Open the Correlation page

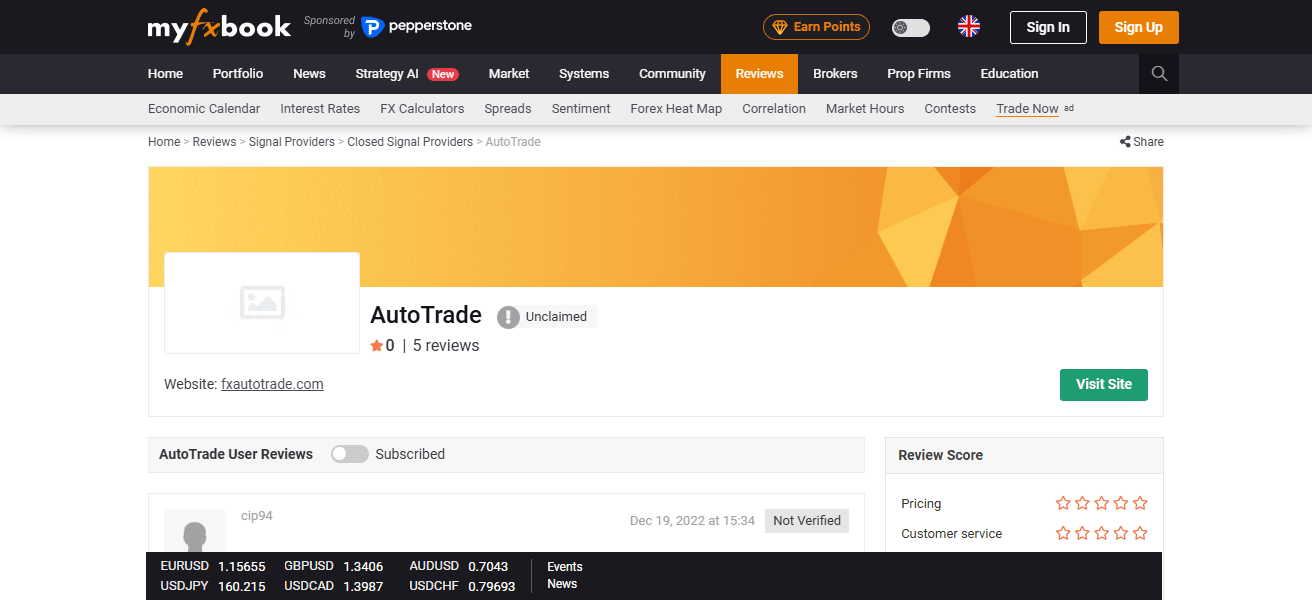774,109
